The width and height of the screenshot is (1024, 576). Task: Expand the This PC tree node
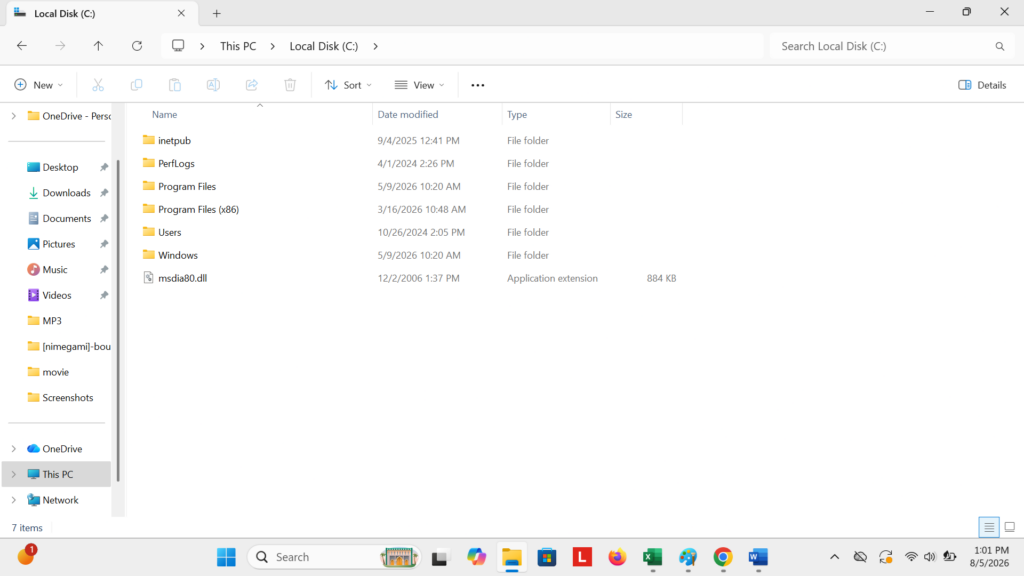(x=14, y=474)
